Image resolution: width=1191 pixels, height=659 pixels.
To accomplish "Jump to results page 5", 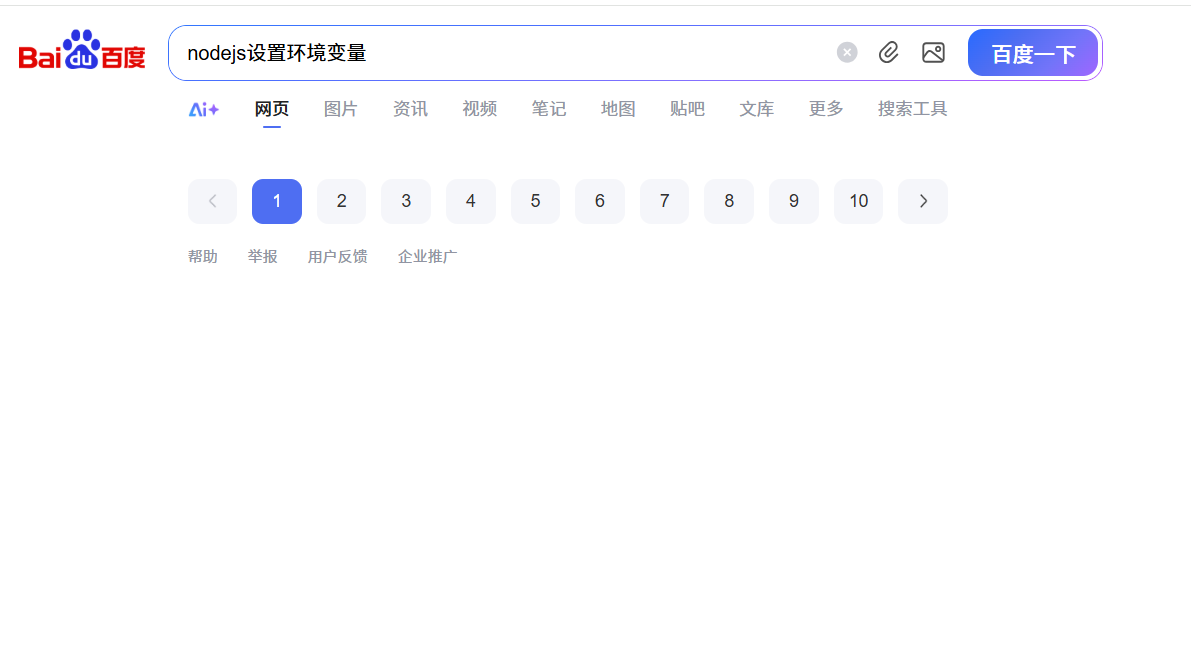I will click(535, 201).
